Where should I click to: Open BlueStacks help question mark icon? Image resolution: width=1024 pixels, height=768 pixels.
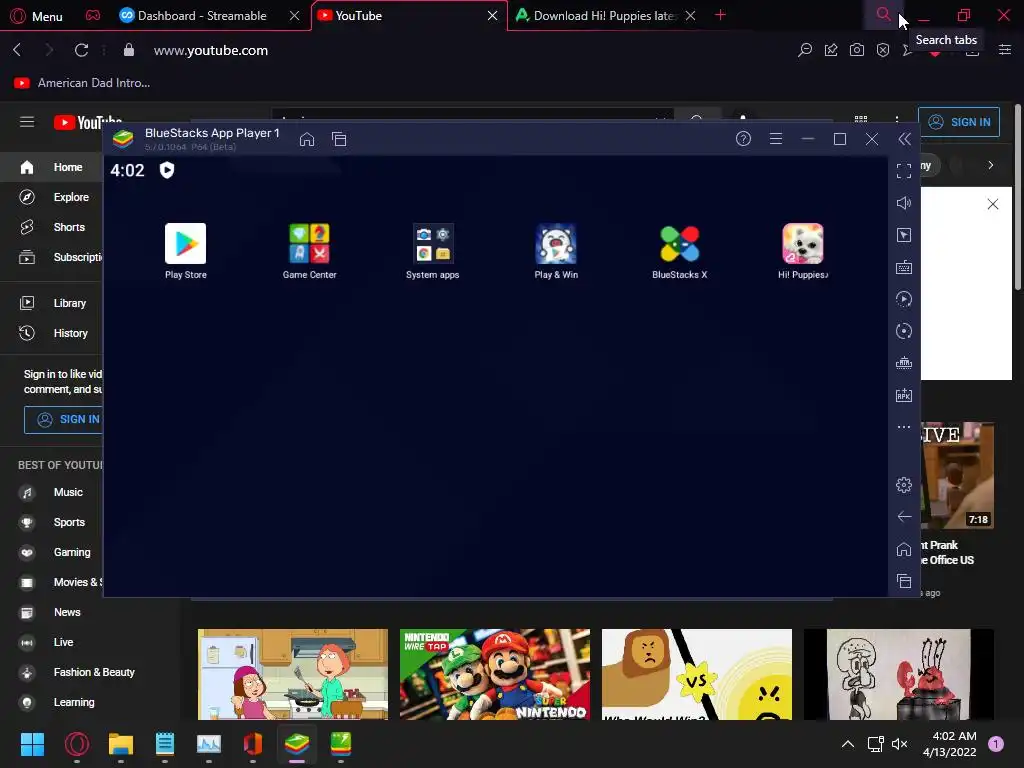point(743,138)
